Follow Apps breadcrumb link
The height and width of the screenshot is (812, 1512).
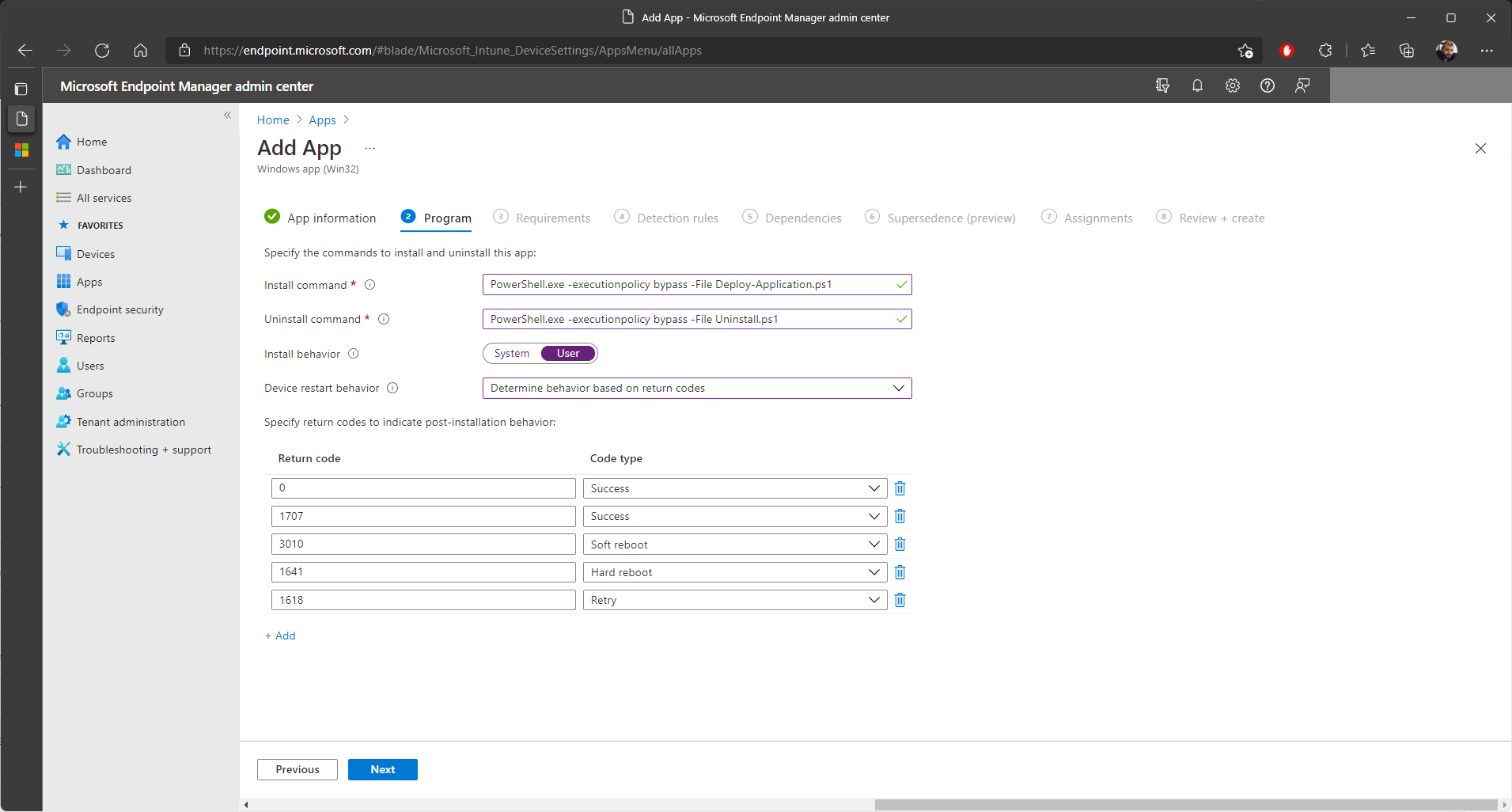322,120
